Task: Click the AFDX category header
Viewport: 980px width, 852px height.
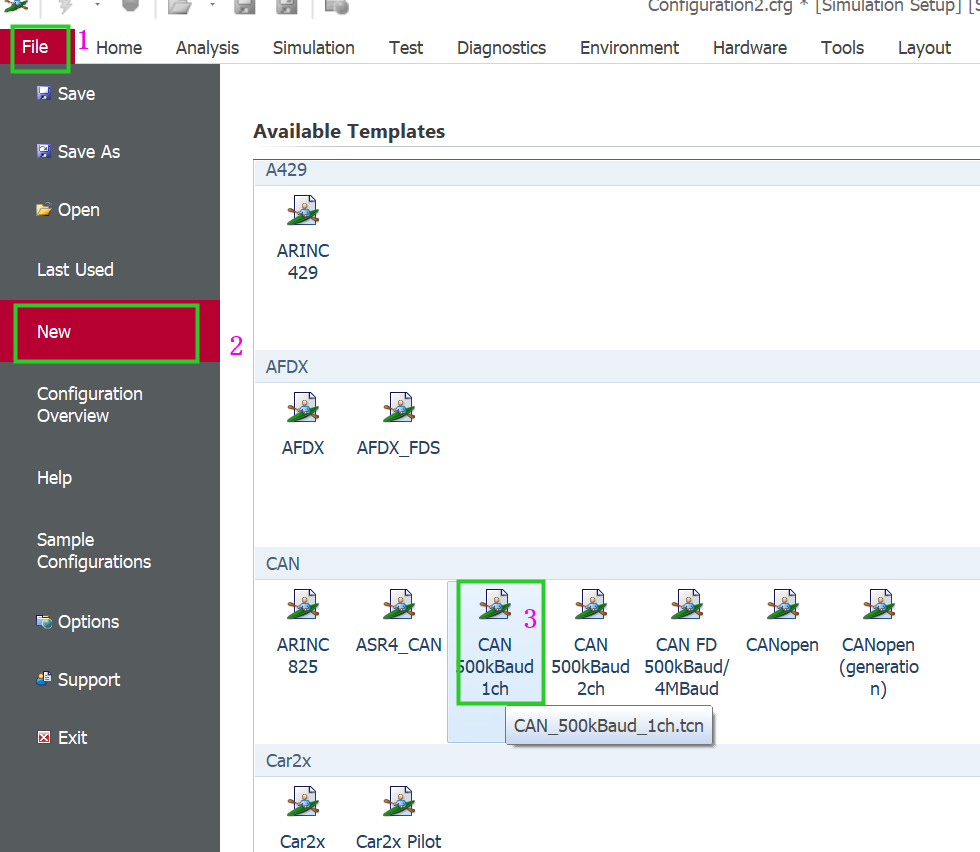Action: point(617,367)
